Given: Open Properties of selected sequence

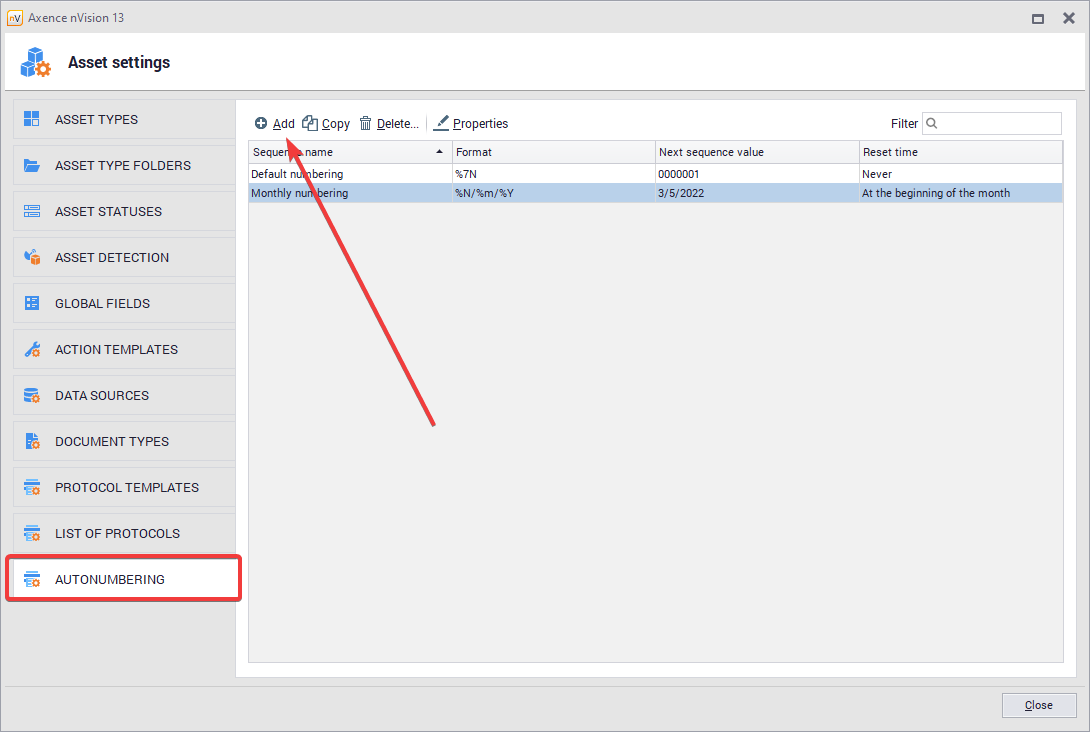Looking at the screenshot, I should pos(471,124).
